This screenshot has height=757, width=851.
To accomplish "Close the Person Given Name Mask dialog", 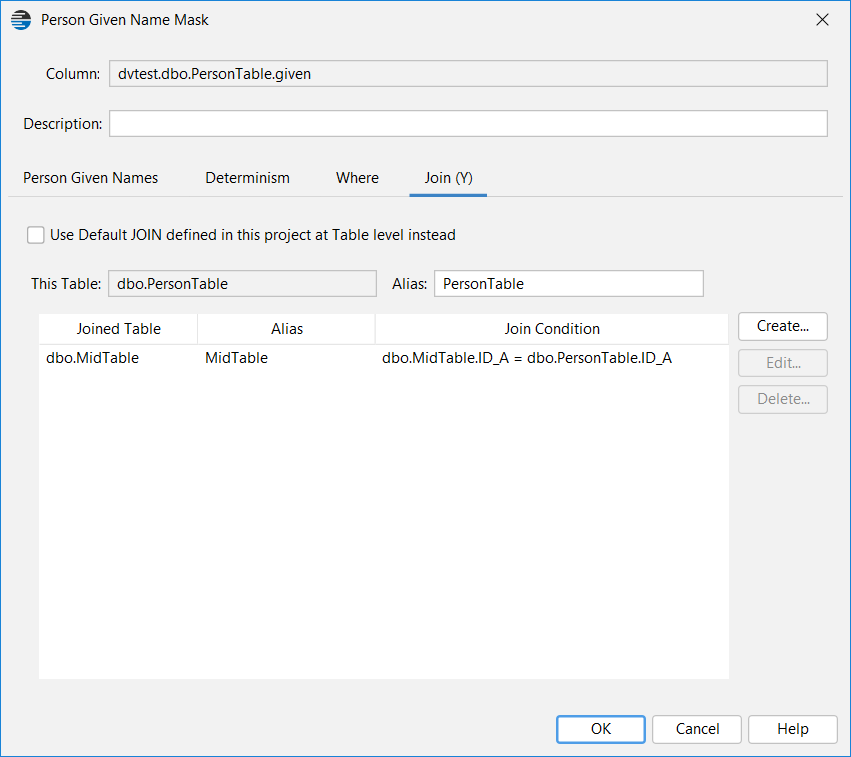I will pyautogui.click(x=822, y=20).
